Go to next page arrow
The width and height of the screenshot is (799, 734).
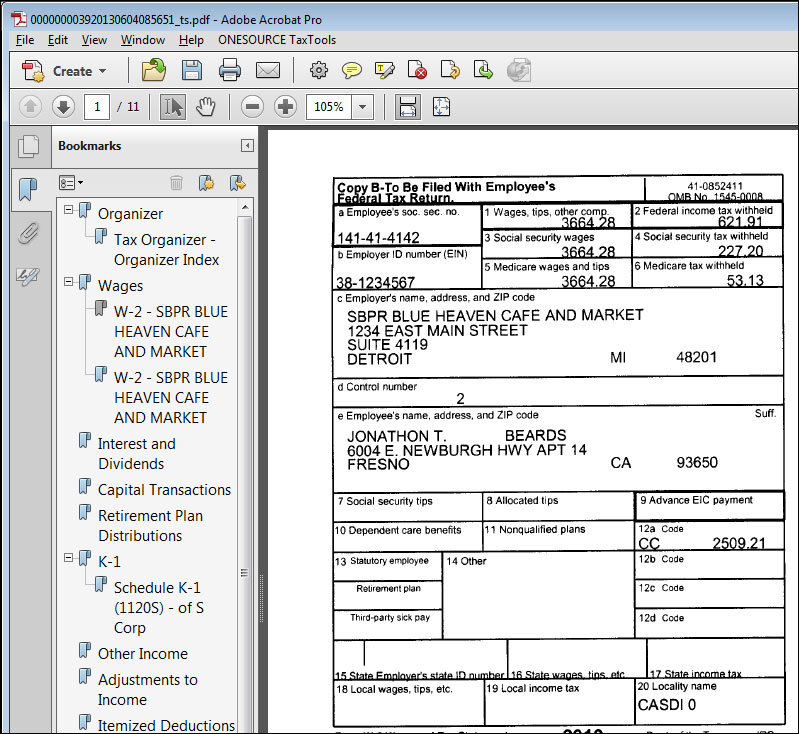point(63,107)
